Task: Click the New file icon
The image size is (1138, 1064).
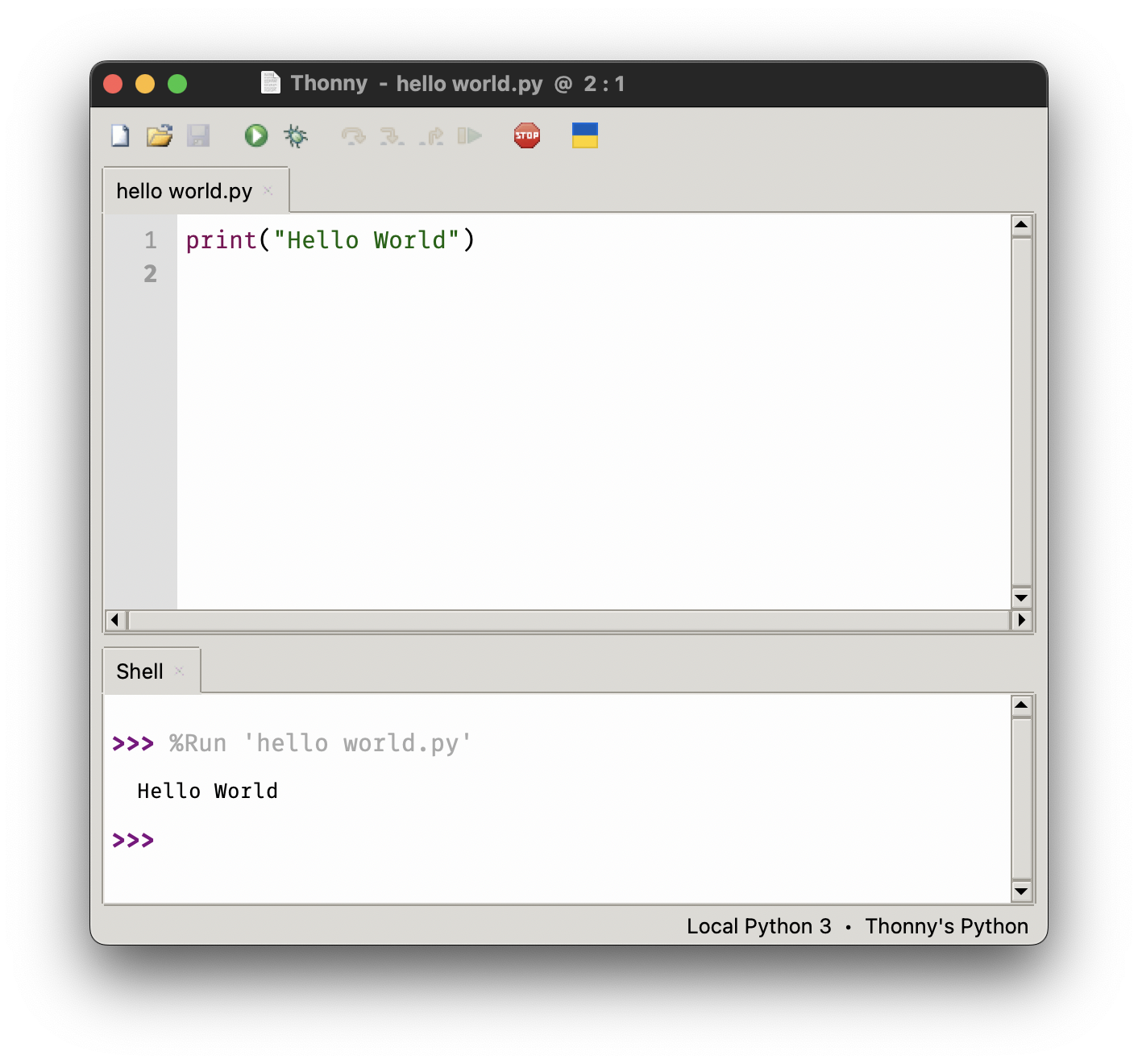Action: 120,135
